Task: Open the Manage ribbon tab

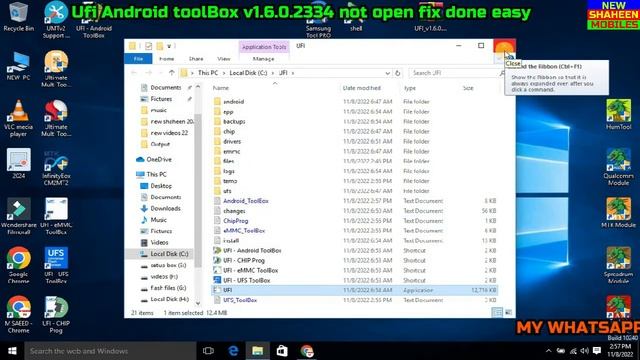Action: 264,59
